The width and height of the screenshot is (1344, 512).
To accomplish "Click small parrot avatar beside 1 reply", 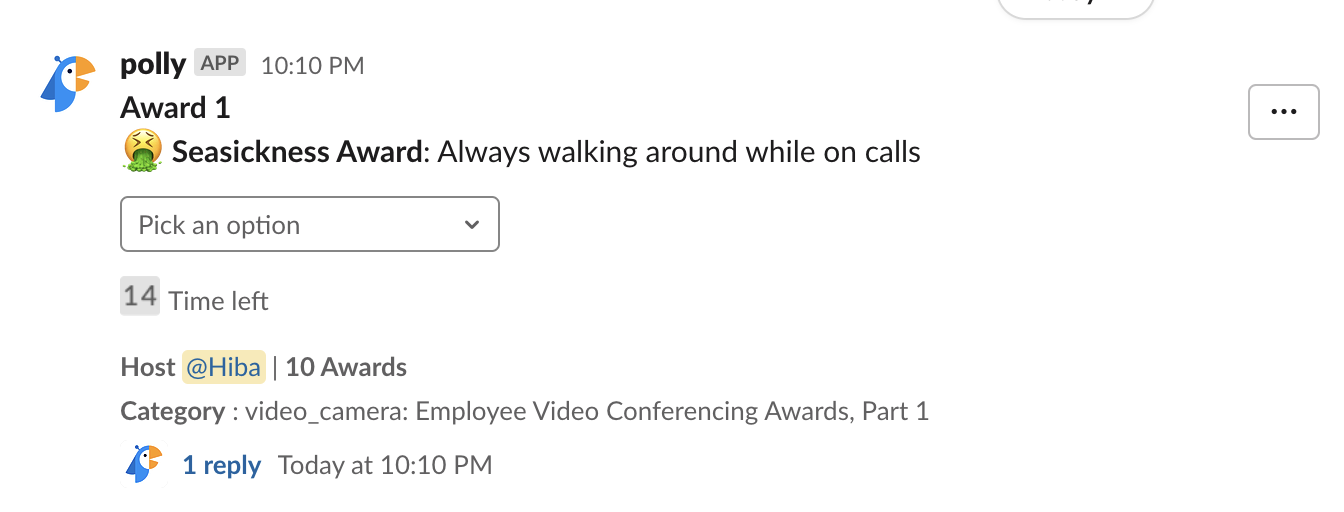I will point(144,464).
